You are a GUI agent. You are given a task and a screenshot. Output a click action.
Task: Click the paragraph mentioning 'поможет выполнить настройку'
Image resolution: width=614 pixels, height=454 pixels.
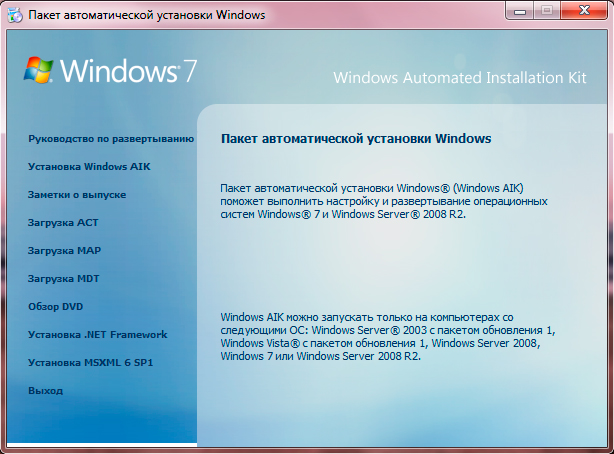(x=384, y=201)
